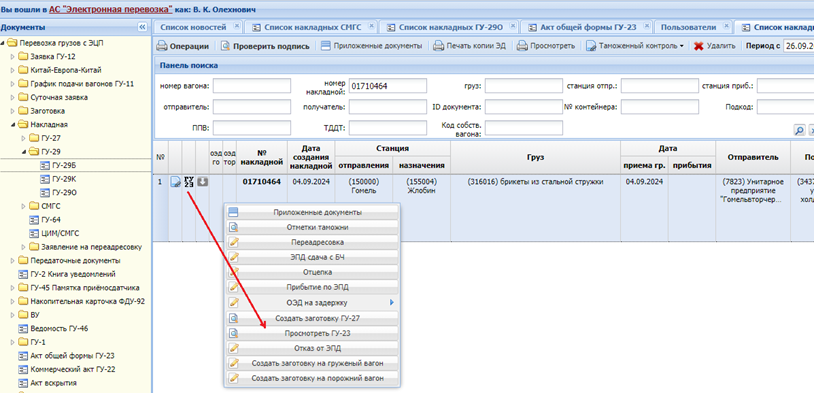The image size is (814, 393).
Task: Choose Создать заготовку ГУ-27 menu item
Action: [313, 318]
